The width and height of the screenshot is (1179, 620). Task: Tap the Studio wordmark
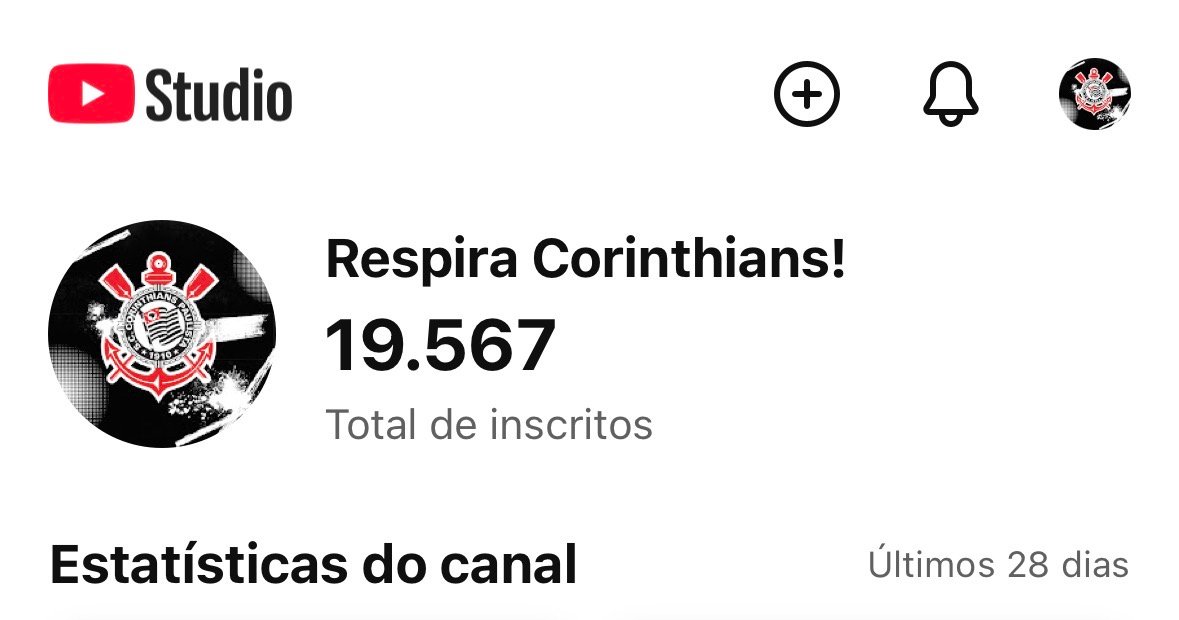click(219, 95)
